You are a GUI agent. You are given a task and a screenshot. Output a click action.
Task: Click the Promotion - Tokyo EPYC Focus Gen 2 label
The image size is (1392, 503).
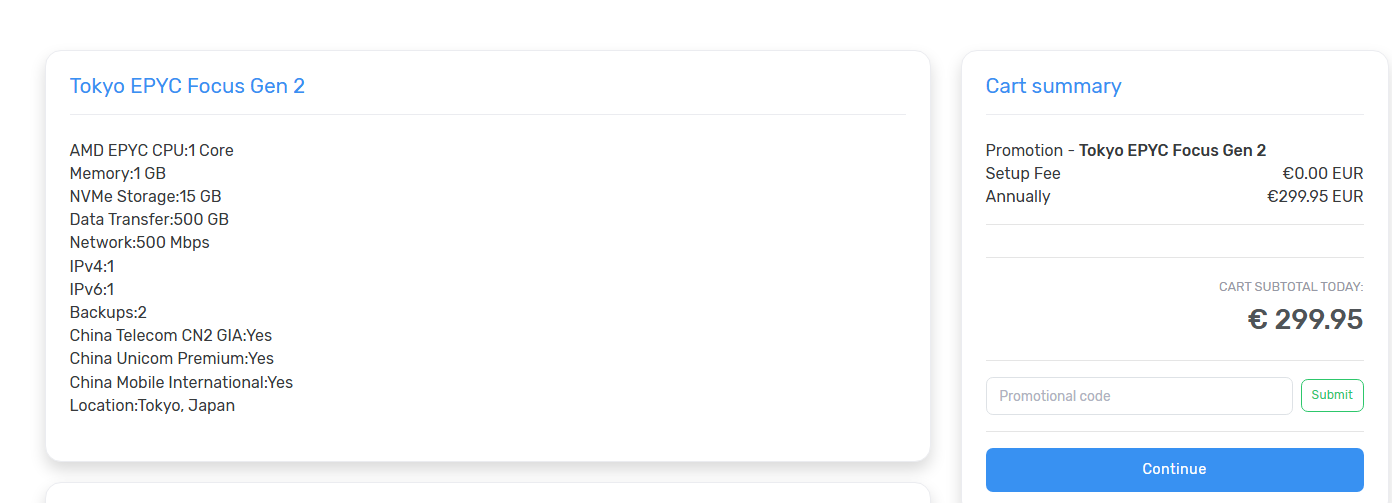(1126, 150)
